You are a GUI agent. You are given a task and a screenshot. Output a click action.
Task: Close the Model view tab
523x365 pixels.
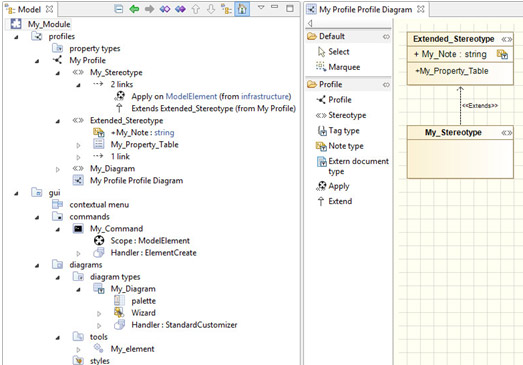49,9
